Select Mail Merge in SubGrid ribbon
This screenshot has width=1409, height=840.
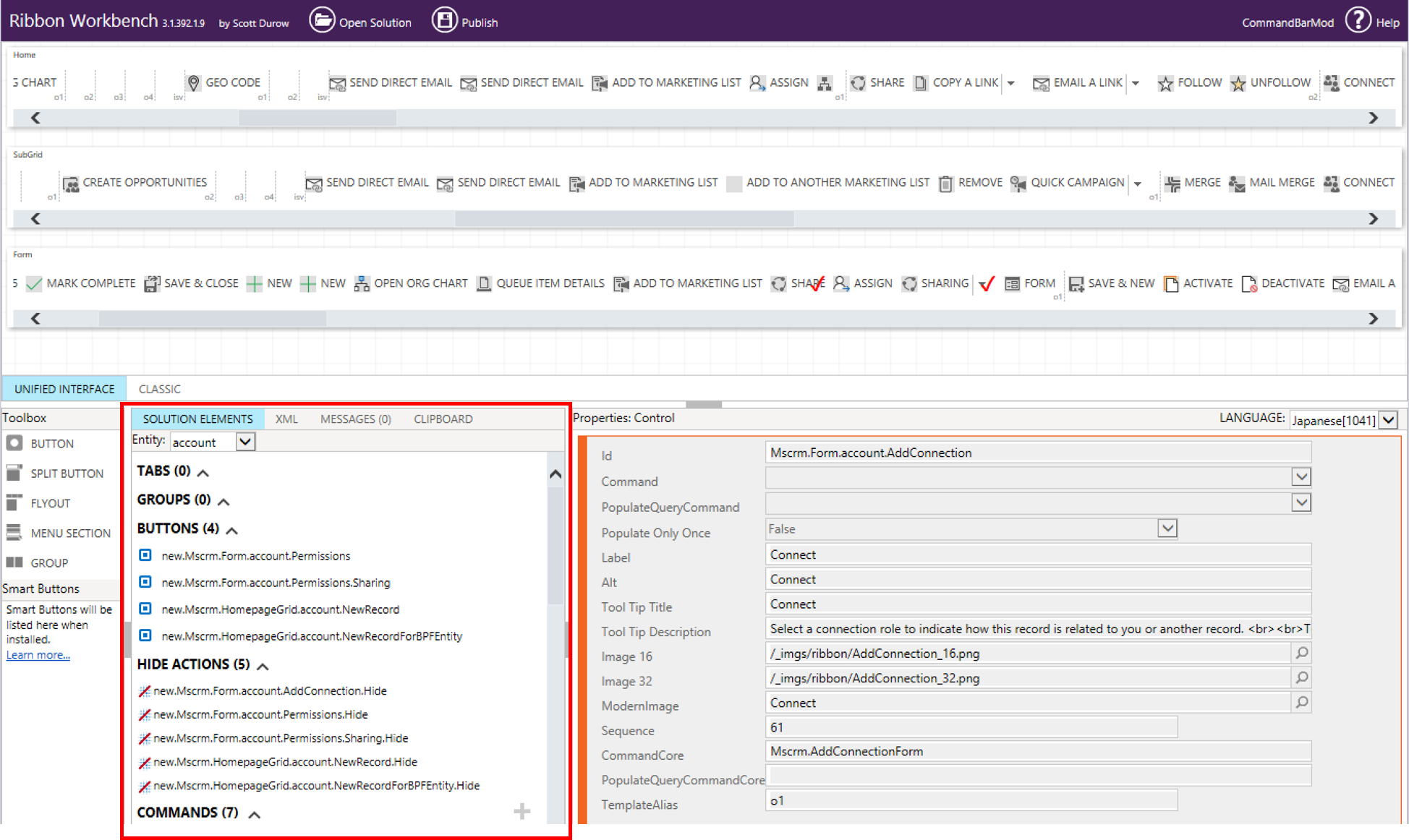coord(1272,183)
